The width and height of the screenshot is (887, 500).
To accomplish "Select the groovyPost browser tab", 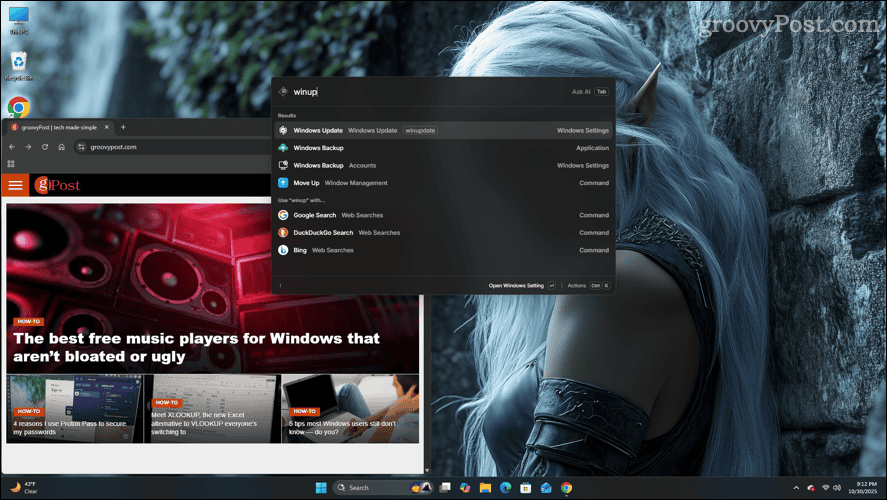I will 59,127.
